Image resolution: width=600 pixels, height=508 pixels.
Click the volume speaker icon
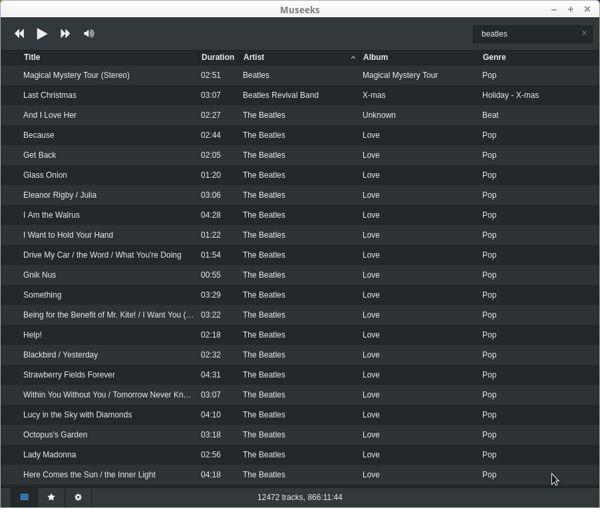point(89,34)
